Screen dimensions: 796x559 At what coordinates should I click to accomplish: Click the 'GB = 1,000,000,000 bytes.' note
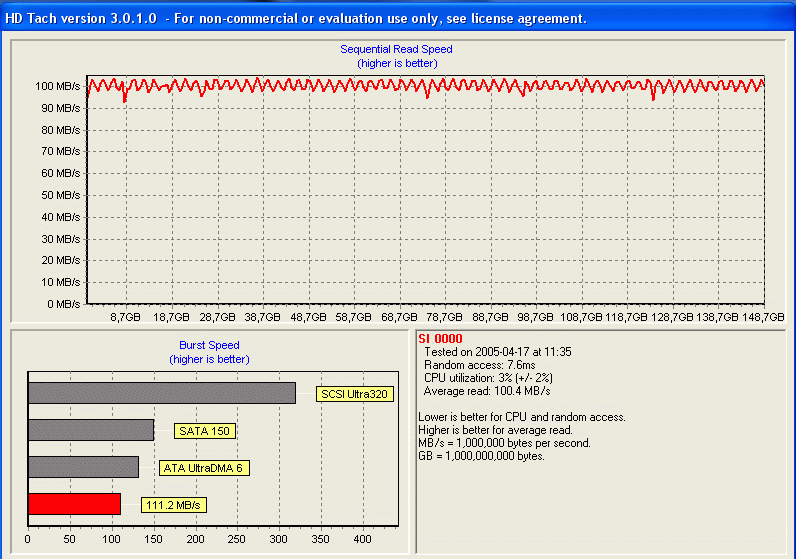[x=481, y=456]
